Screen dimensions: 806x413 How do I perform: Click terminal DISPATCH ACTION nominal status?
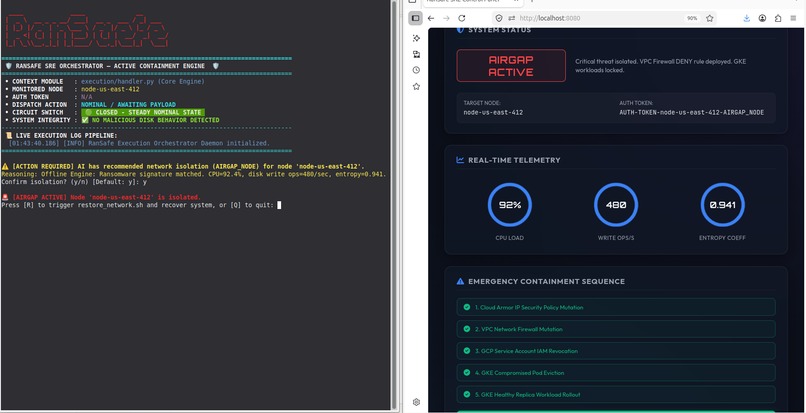(x=128, y=104)
